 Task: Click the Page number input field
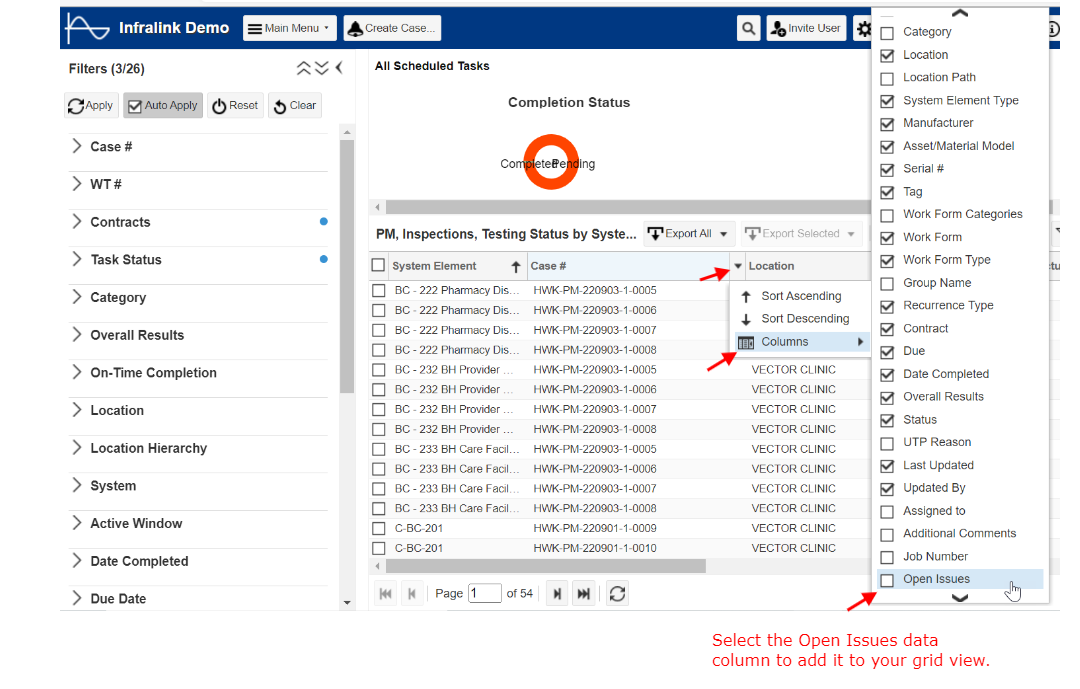click(485, 593)
